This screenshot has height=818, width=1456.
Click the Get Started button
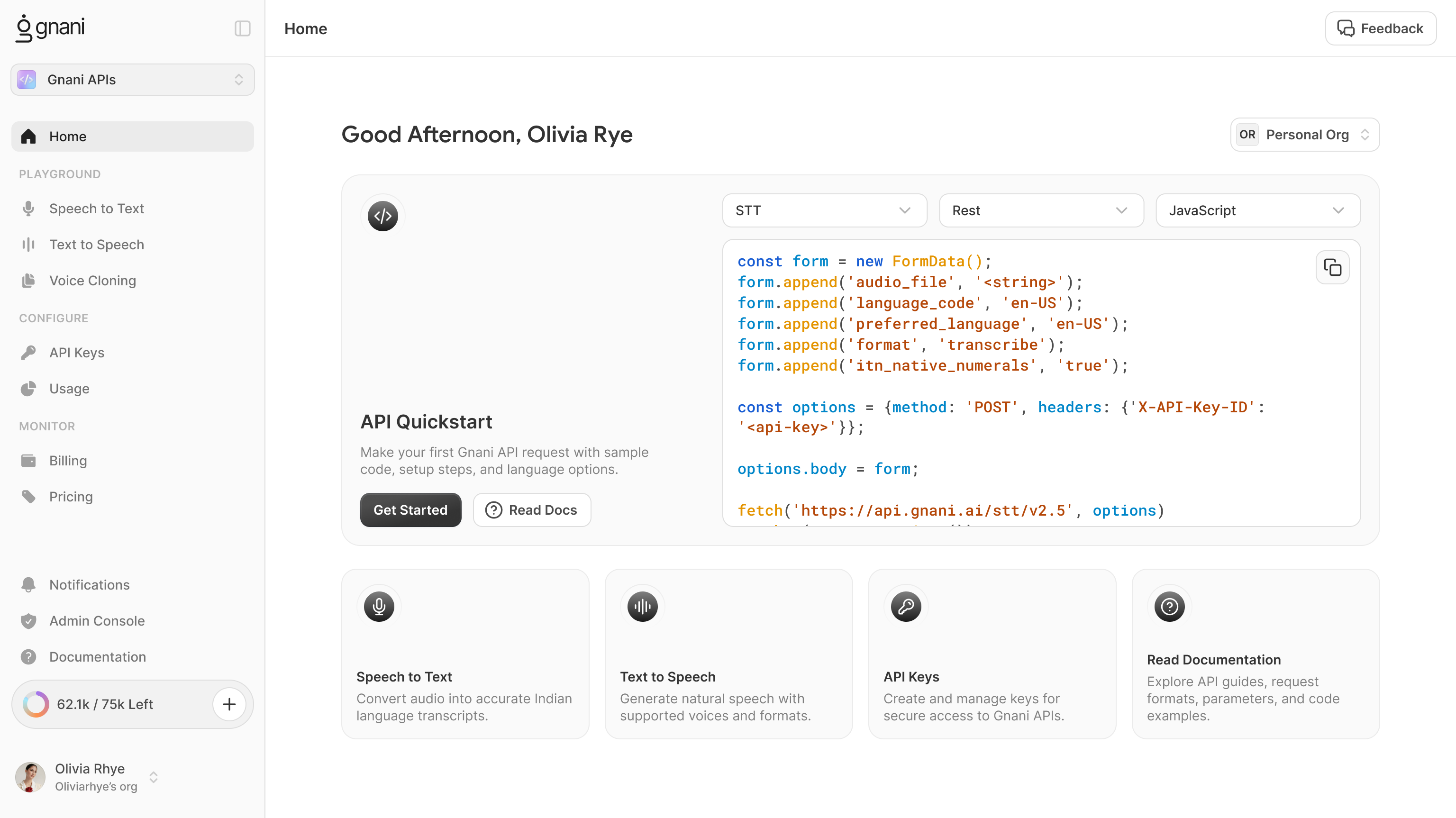click(410, 510)
